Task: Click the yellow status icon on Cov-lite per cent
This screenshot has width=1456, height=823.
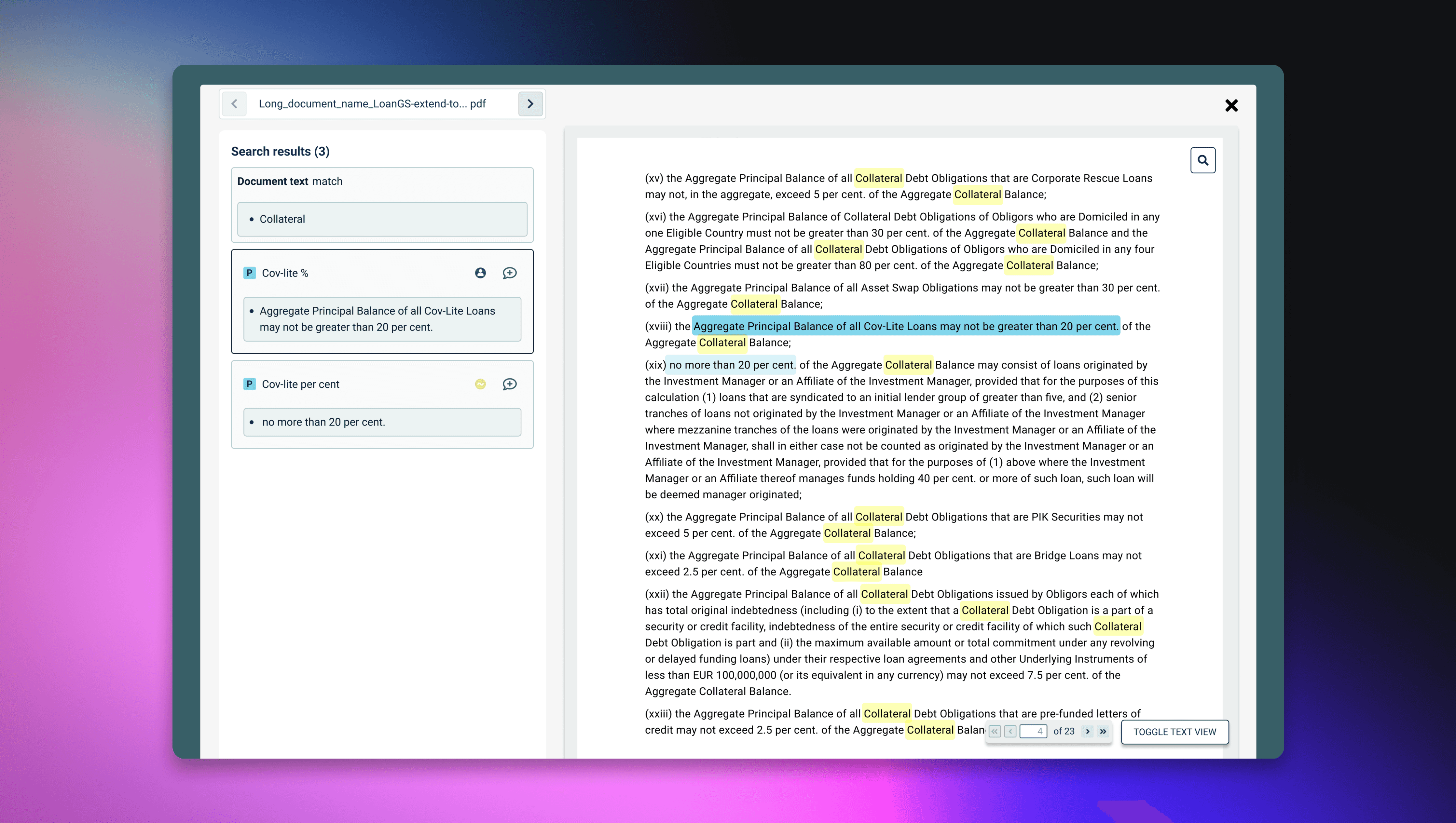Action: pos(480,385)
